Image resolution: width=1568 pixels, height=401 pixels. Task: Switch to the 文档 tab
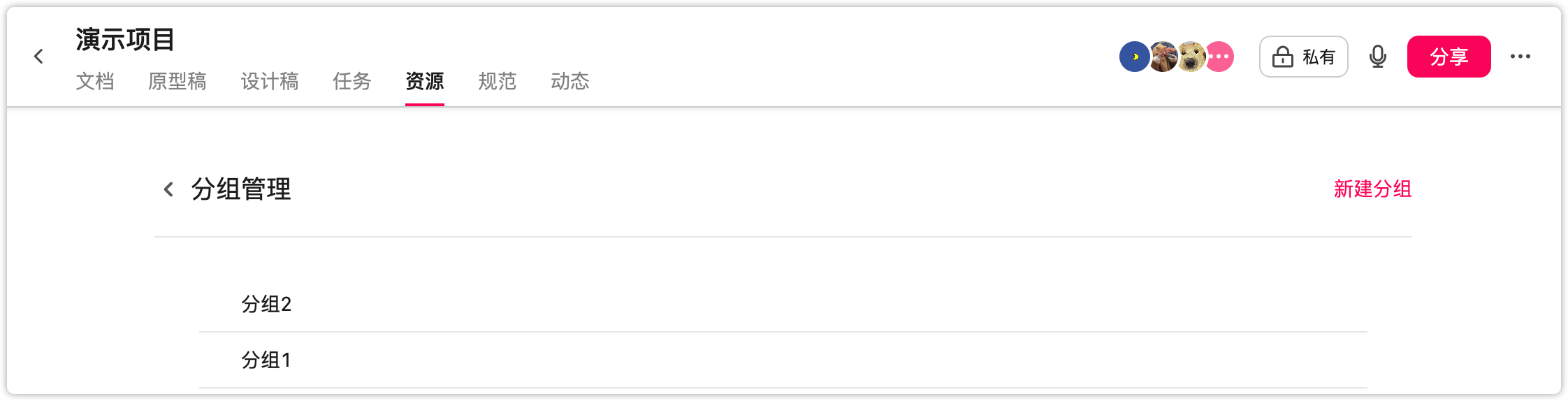coord(95,82)
